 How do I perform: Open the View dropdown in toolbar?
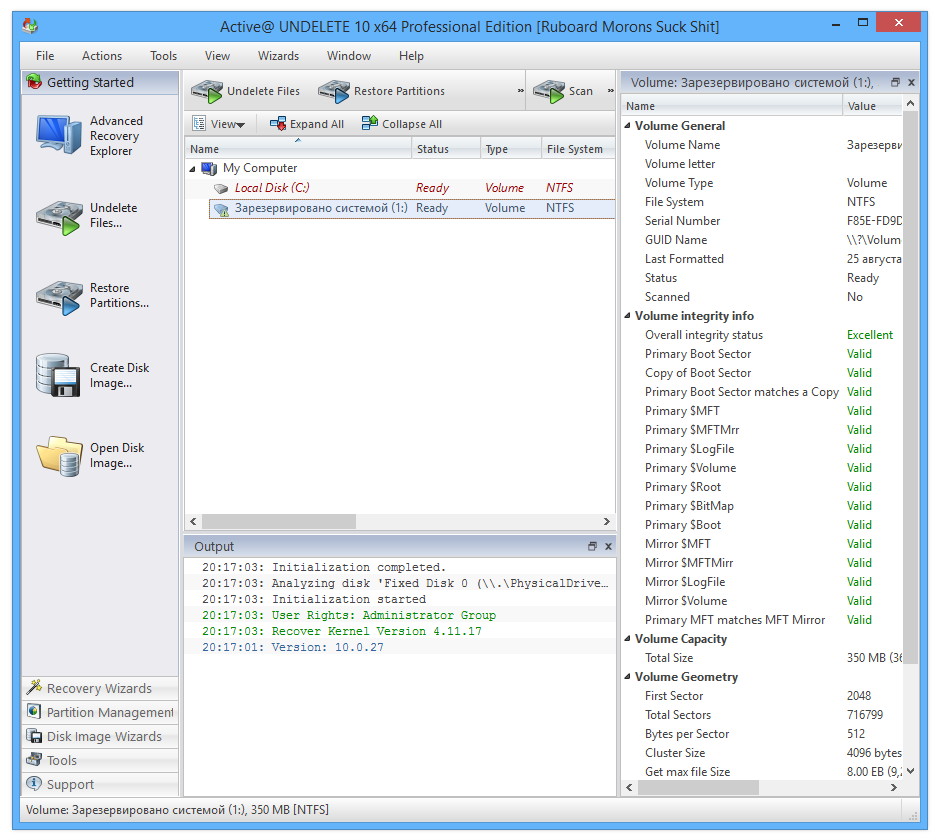[x=218, y=124]
